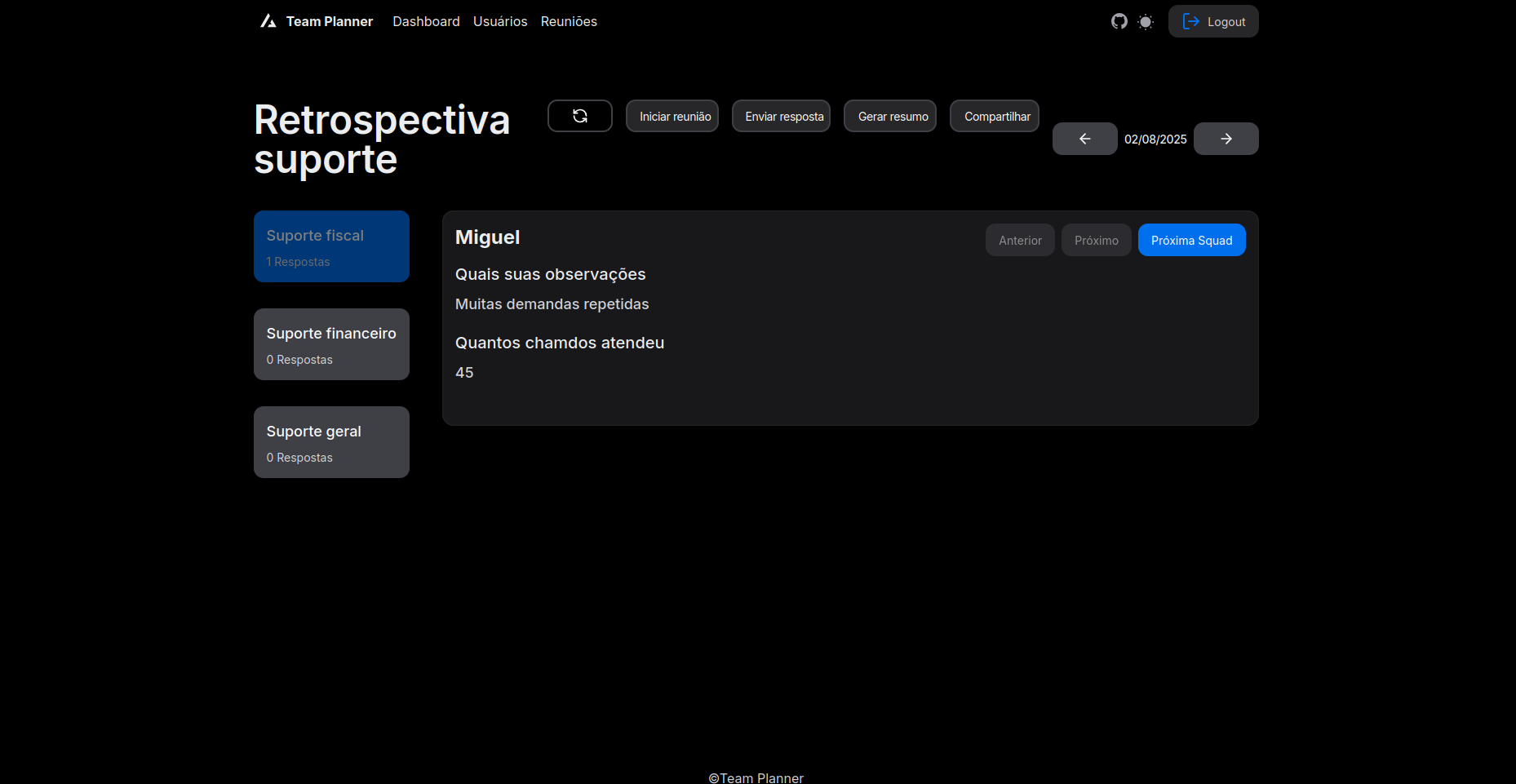
Task: Select the Suporte geral squad card
Action: 331,442
